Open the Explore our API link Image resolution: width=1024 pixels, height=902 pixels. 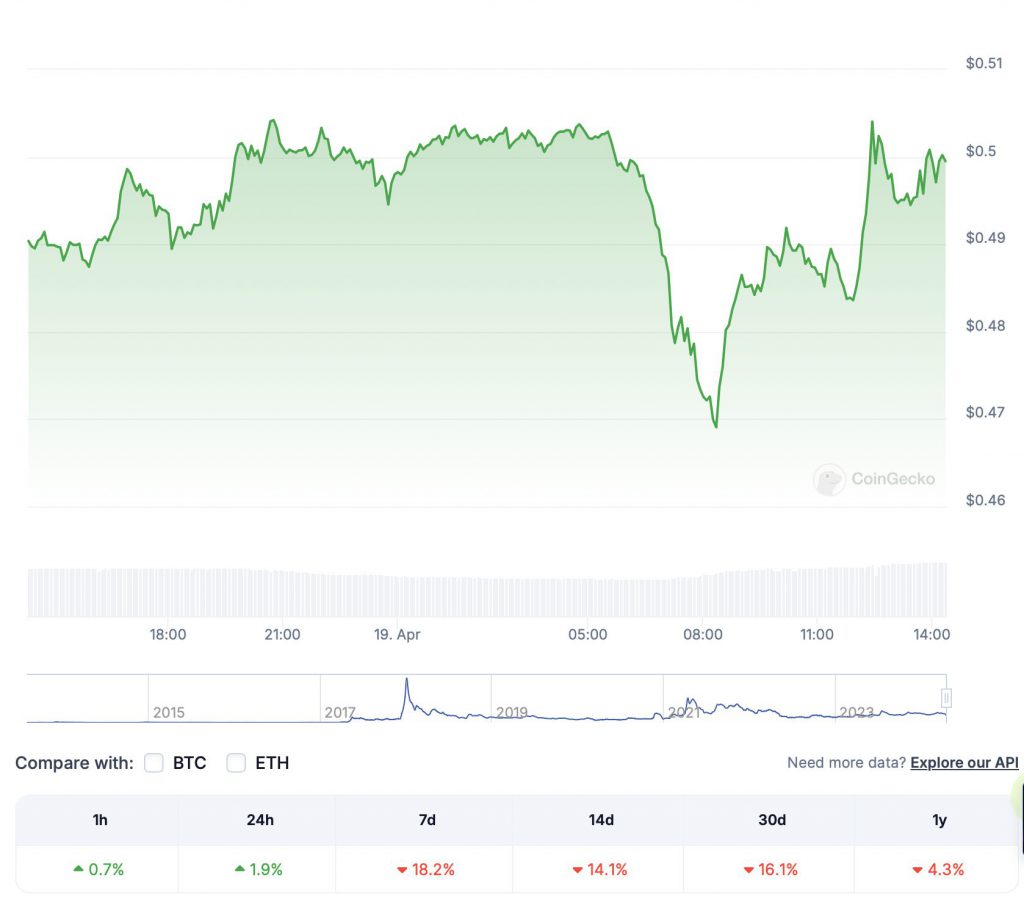(963, 763)
